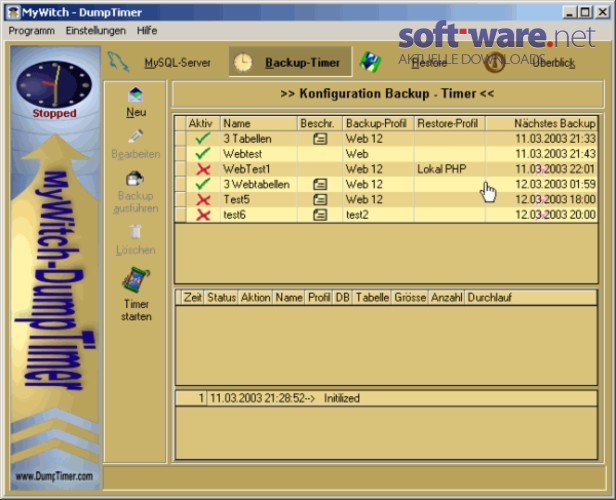Click the Bearbeiten label

pyautogui.click(x=136, y=154)
